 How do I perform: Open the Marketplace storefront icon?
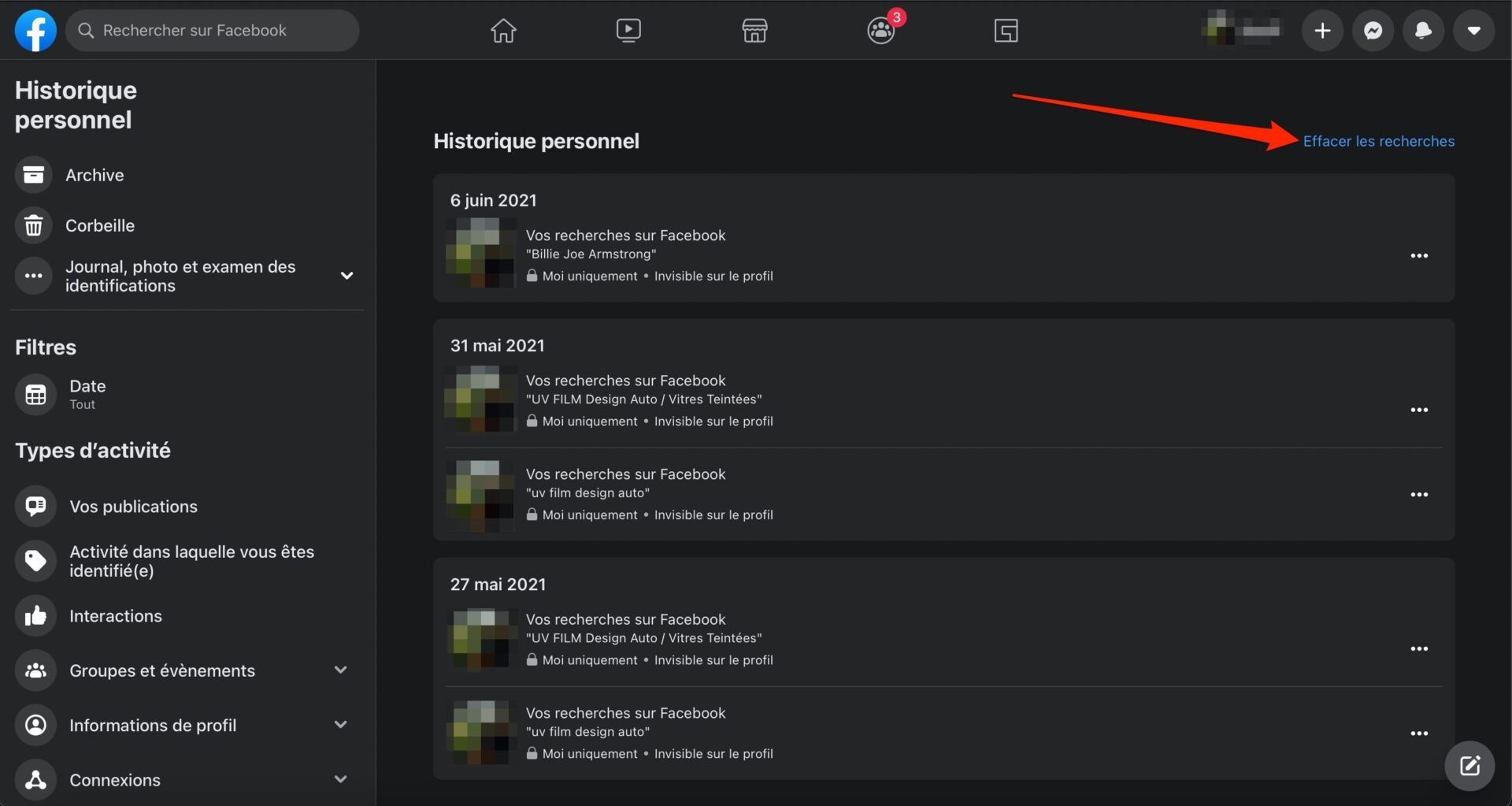pyautogui.click(x=754, y=31)
